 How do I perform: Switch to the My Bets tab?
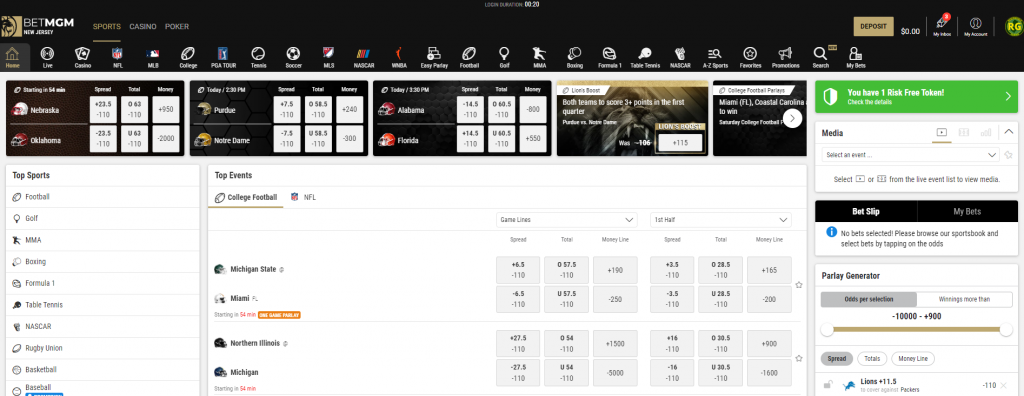click(967, 212)
